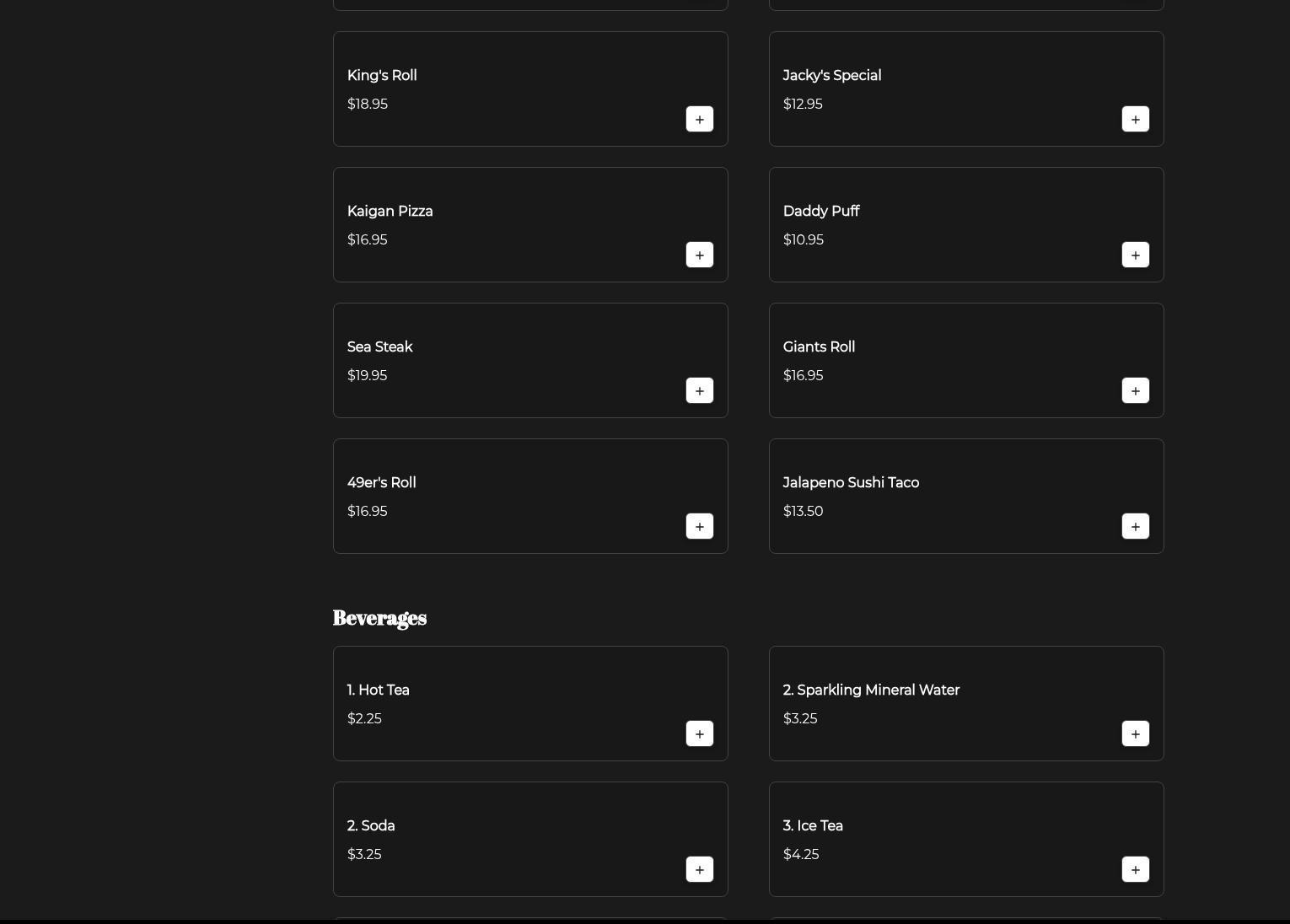Image resolution: width=1290 pixels, height=924 pixels.
Task: Click the Beverages section heading
Action: click(x=379, y=618)
